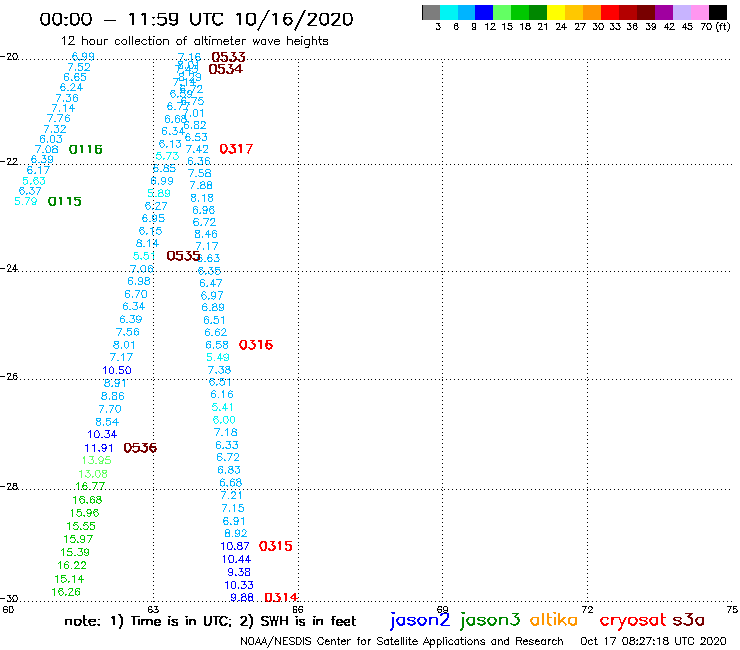Click the dark red time stamp '0536'
The height and width of the screenshot is (650, 740).
[140, 448]
